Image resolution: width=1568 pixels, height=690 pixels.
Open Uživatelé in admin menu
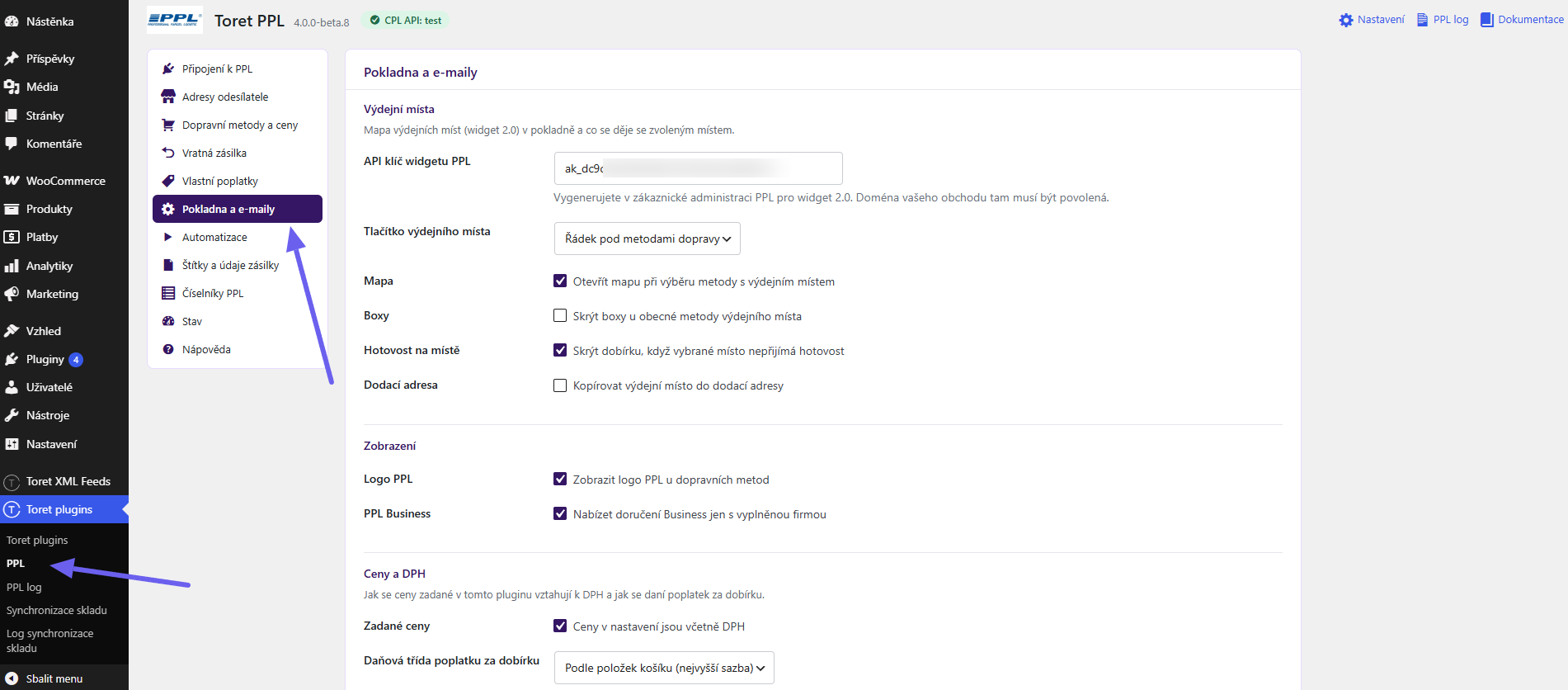click(x=64, y=387)
